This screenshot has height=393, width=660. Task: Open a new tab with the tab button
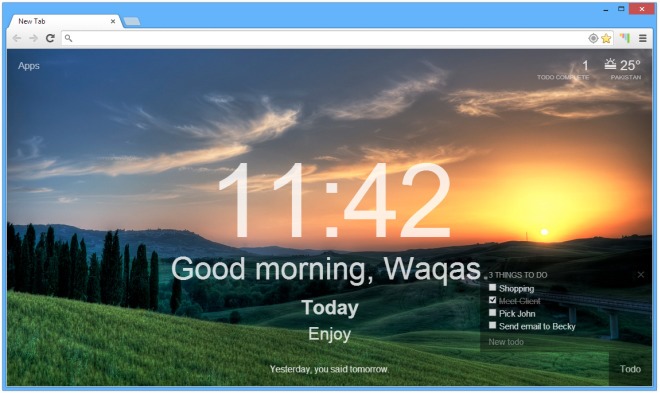coord(132,21)
